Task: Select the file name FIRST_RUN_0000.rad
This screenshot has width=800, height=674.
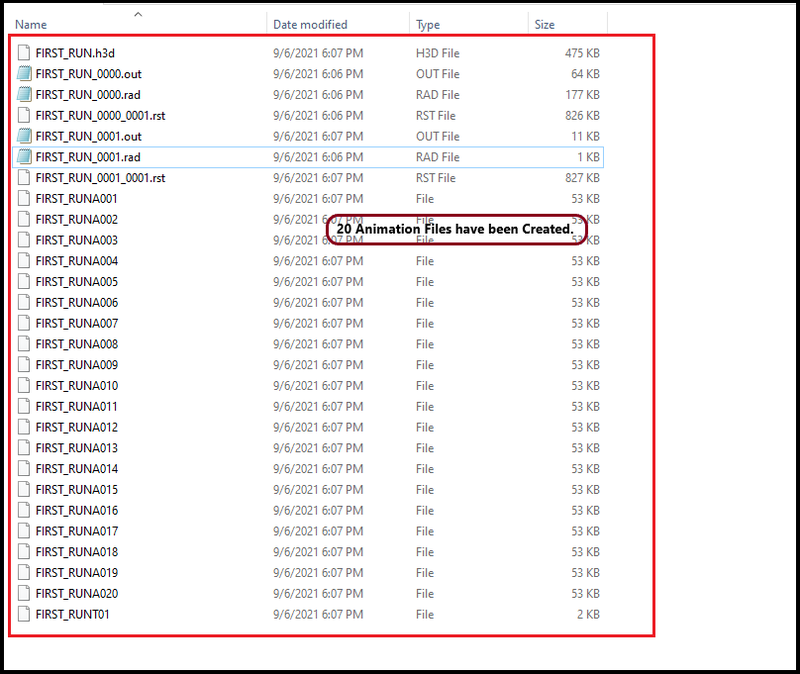Action: (88, 95)
